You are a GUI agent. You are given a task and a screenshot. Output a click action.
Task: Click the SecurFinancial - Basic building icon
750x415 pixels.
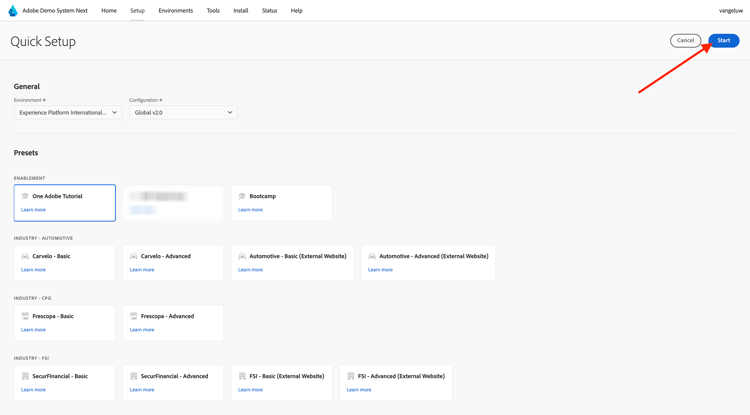[25, 376]
